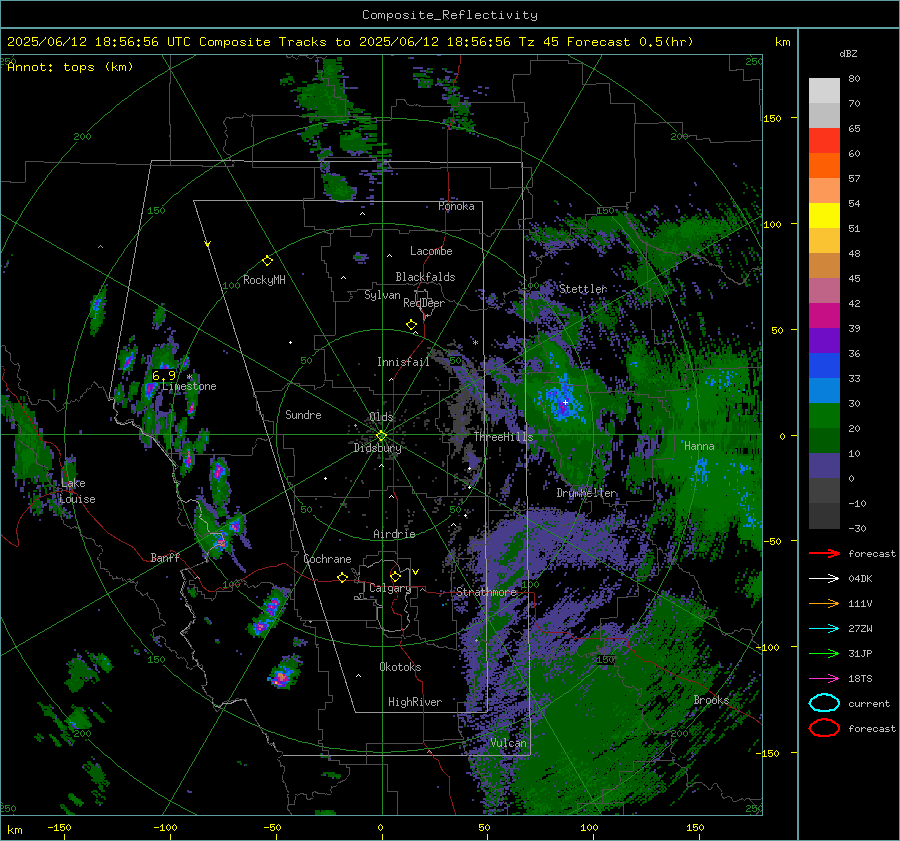Click the Blackfalds label on the map
The width and height of the screenshot is (900, 841).
[x=425, y=277]
